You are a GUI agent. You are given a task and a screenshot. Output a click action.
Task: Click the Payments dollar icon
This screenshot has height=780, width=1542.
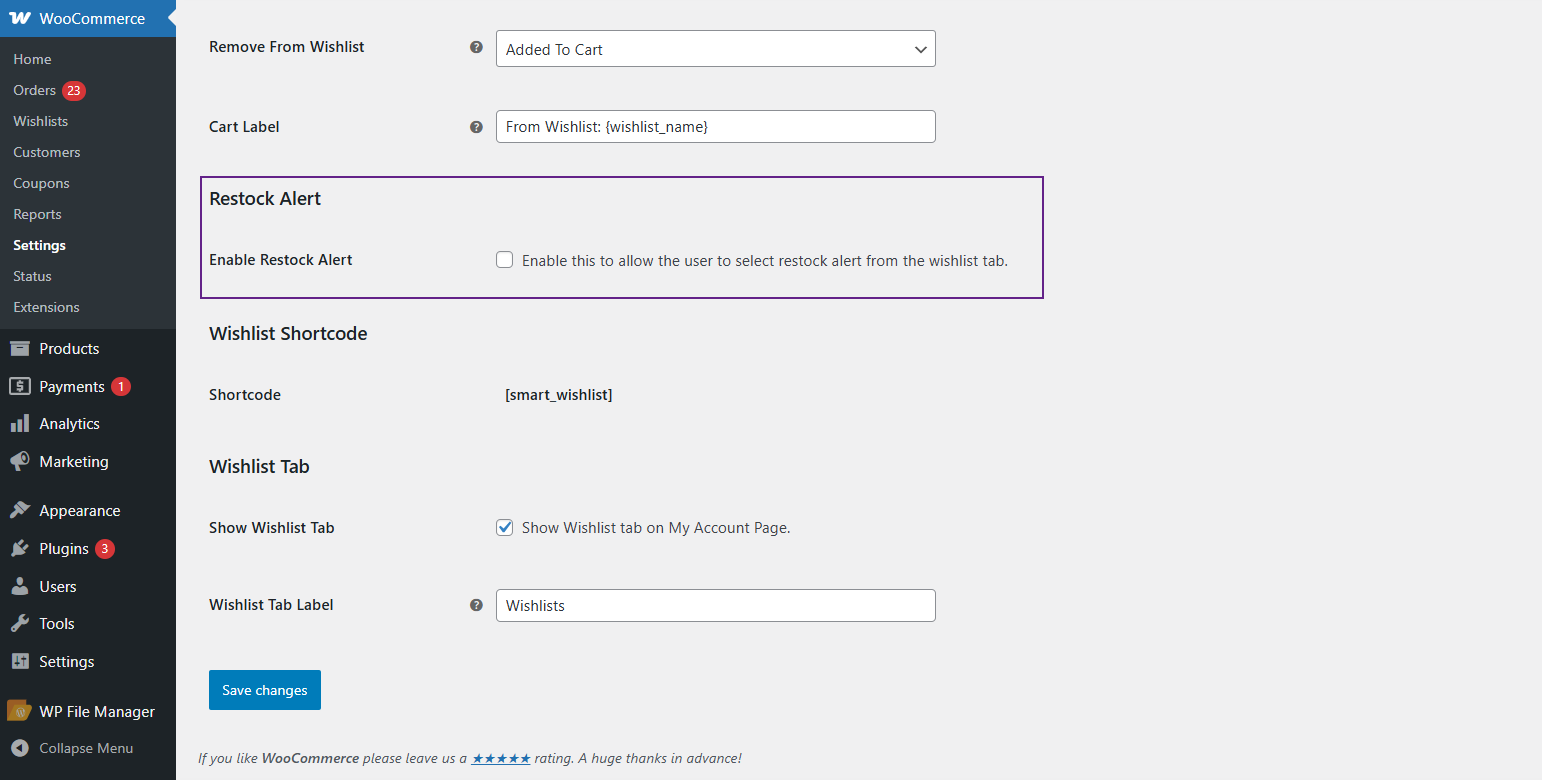[20, 386]
